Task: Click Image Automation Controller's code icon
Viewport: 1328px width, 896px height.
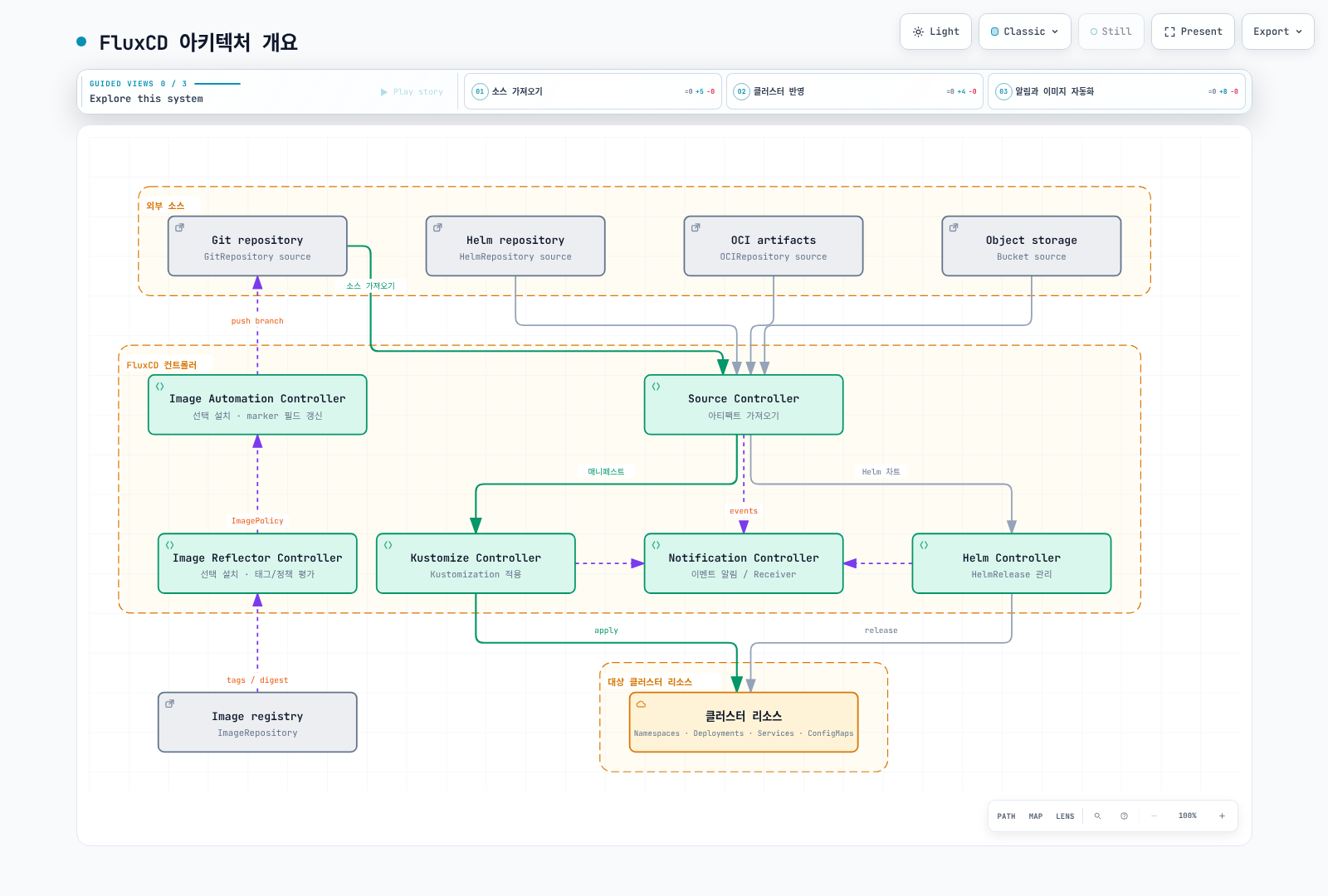Action: pyautogui.click(x=159, y=387)
